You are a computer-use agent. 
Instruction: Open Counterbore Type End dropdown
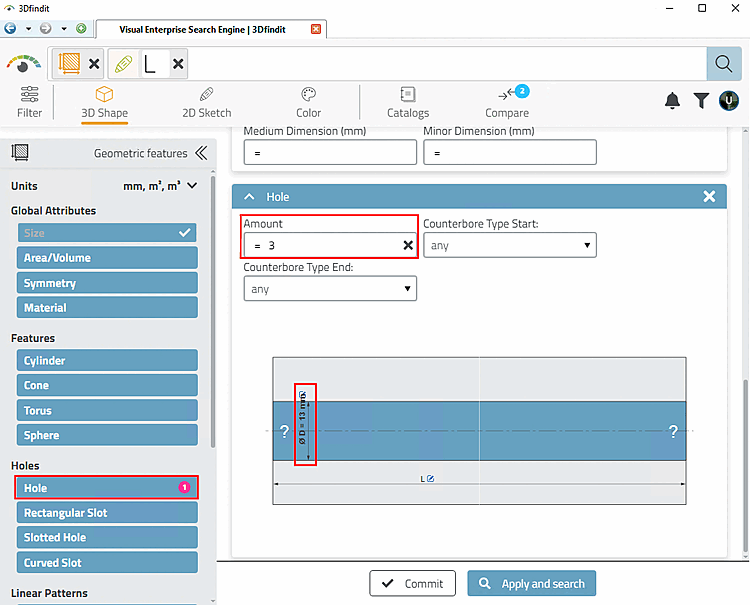click(330, 289)
